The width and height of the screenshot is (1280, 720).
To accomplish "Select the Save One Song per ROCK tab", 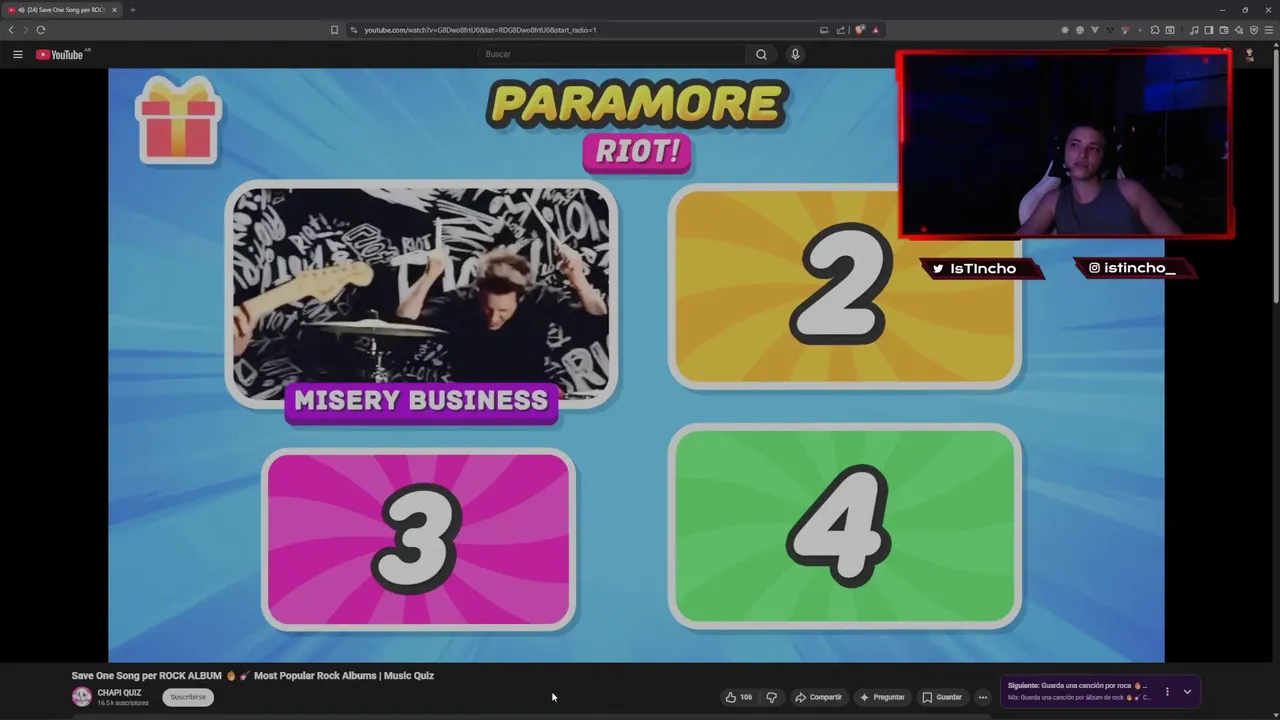I will coord(64,10).
